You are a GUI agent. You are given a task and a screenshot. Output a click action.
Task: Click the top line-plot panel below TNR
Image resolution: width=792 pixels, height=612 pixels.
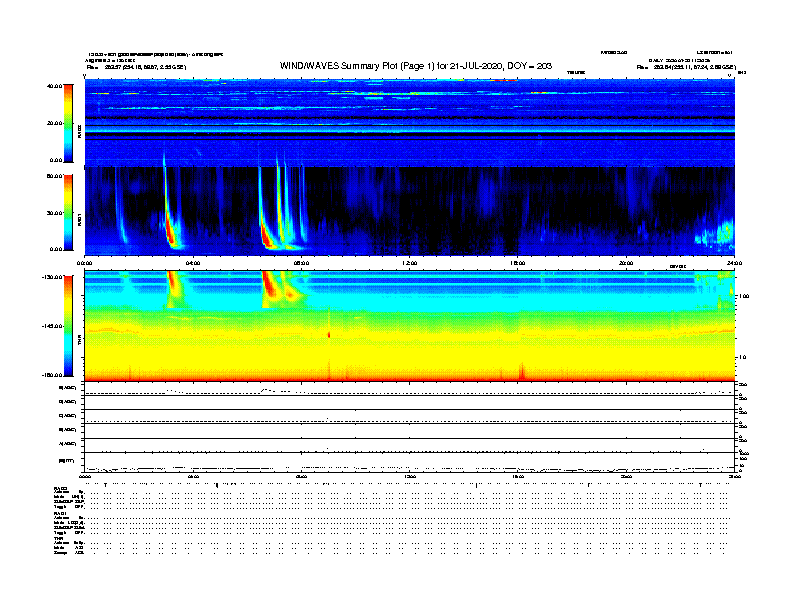click(x=409, y=389)
